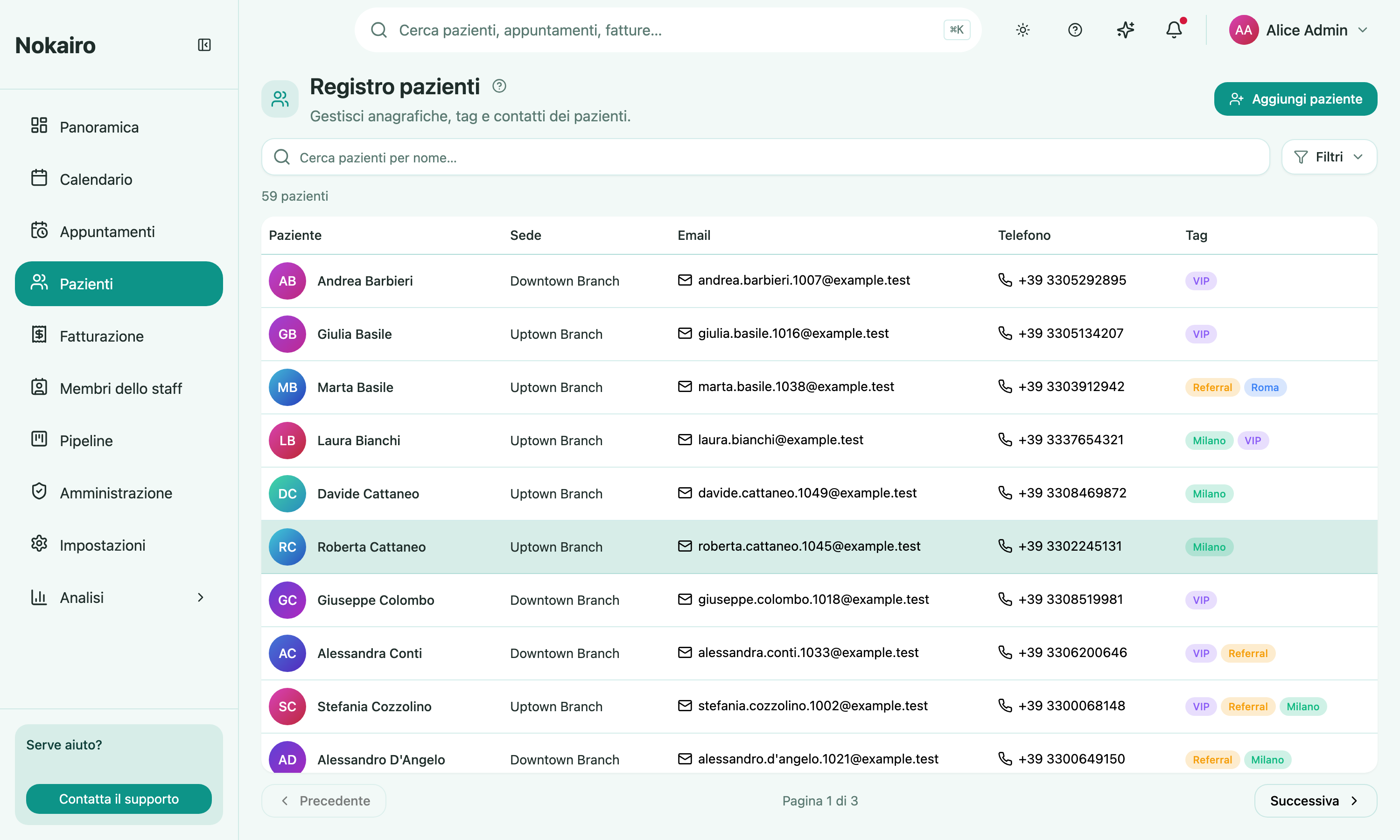Image resolution: width=1400 pixels, height=840 pixels.
Task: Click the Roma tag on Marta Basile
Action: (x=1265, y=387)
